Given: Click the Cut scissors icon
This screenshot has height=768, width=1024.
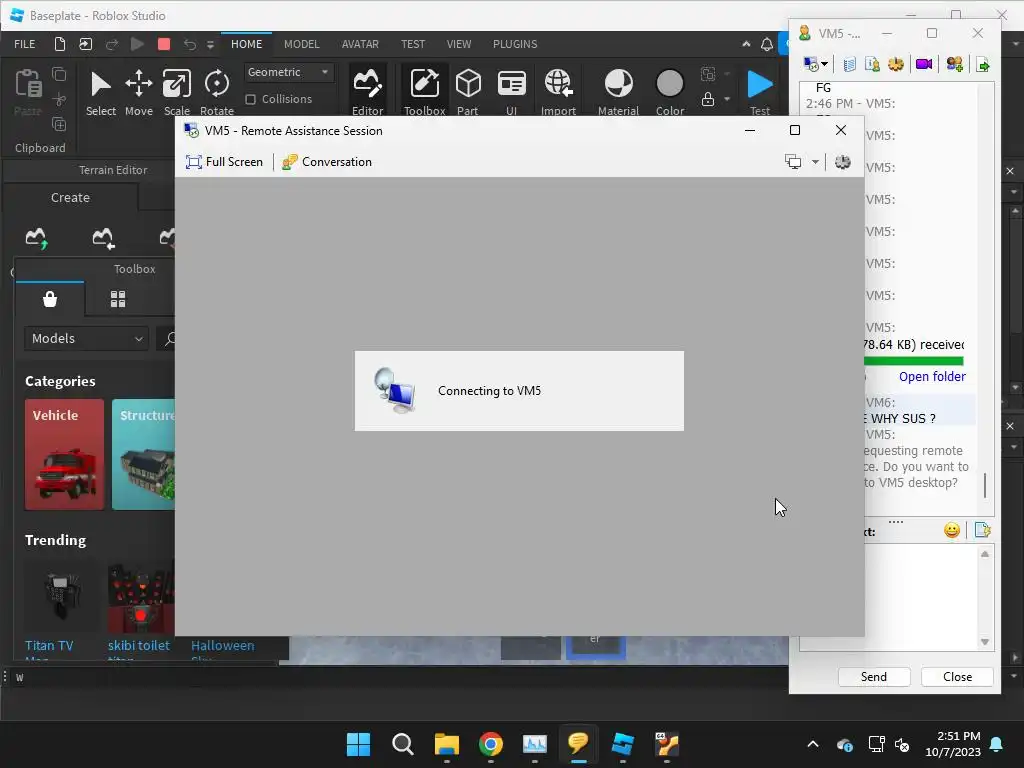Looking at the screenshot, I should point(59,99).
